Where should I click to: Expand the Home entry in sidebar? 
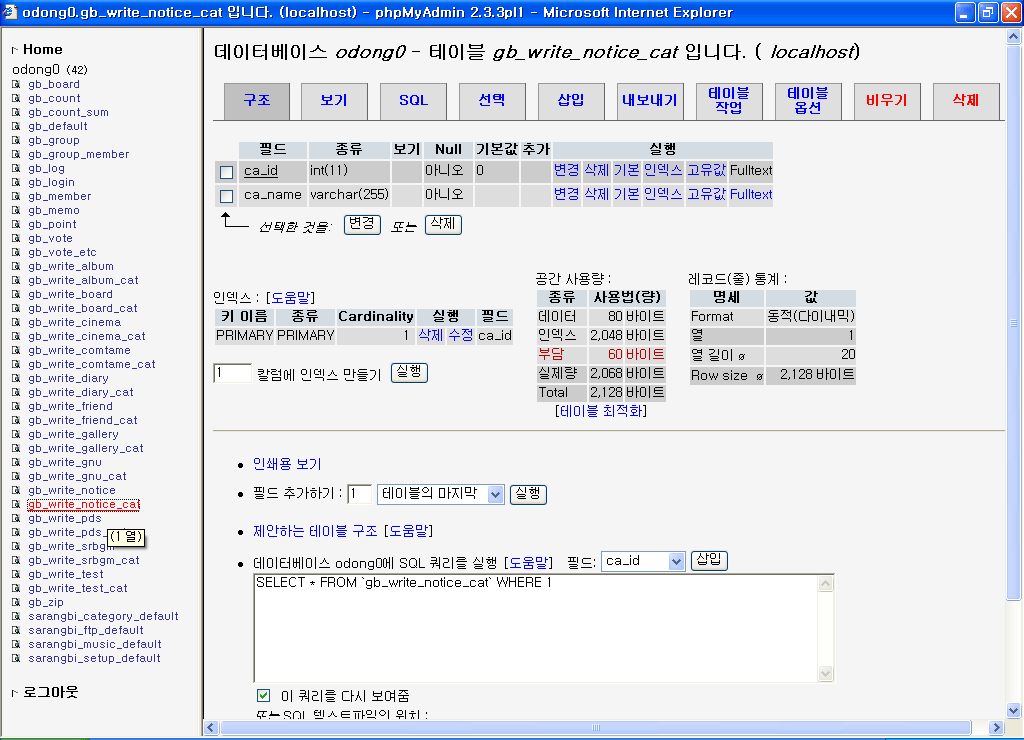[x=15, y=50]
